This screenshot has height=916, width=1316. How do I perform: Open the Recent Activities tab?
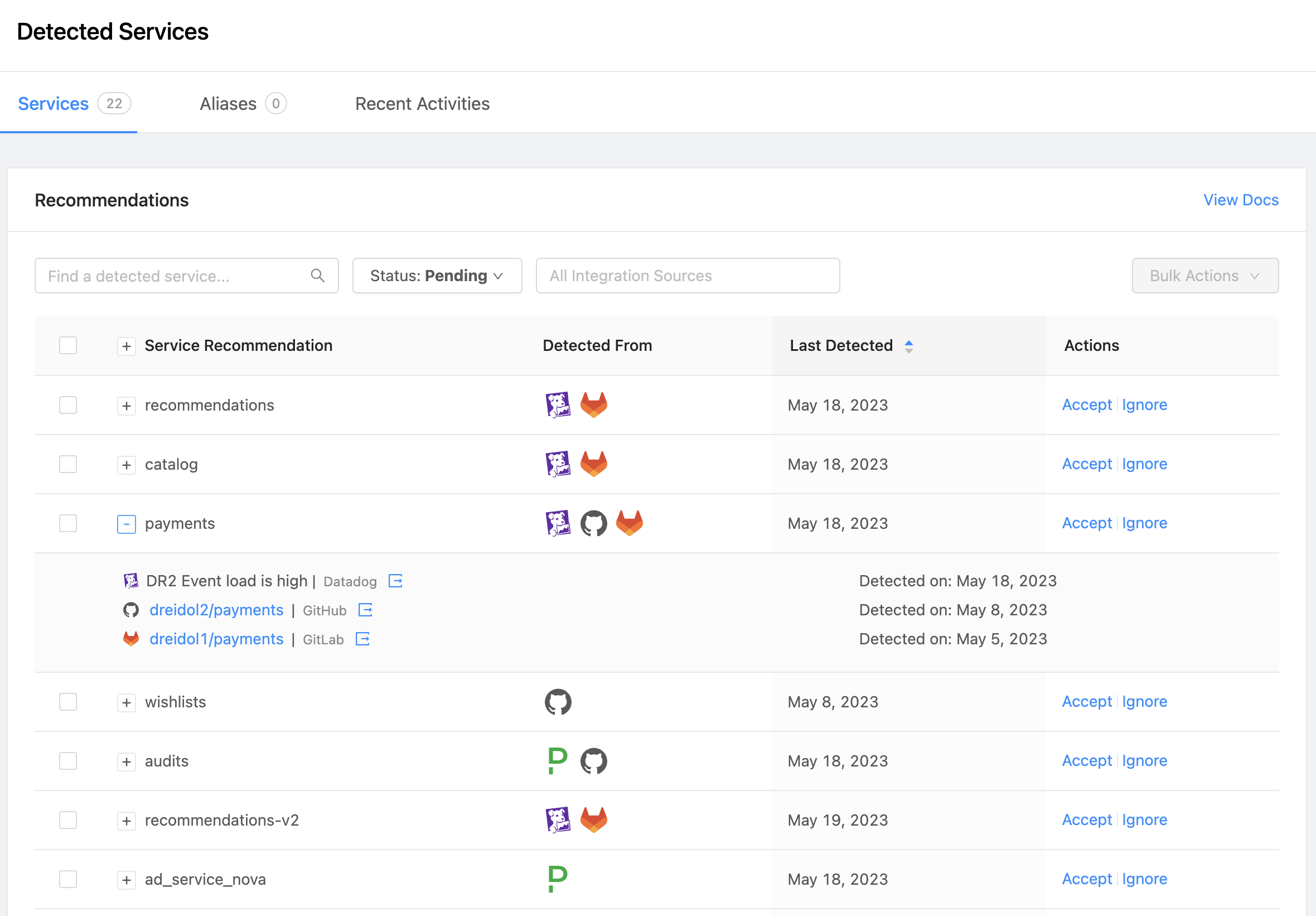point(422,104)
